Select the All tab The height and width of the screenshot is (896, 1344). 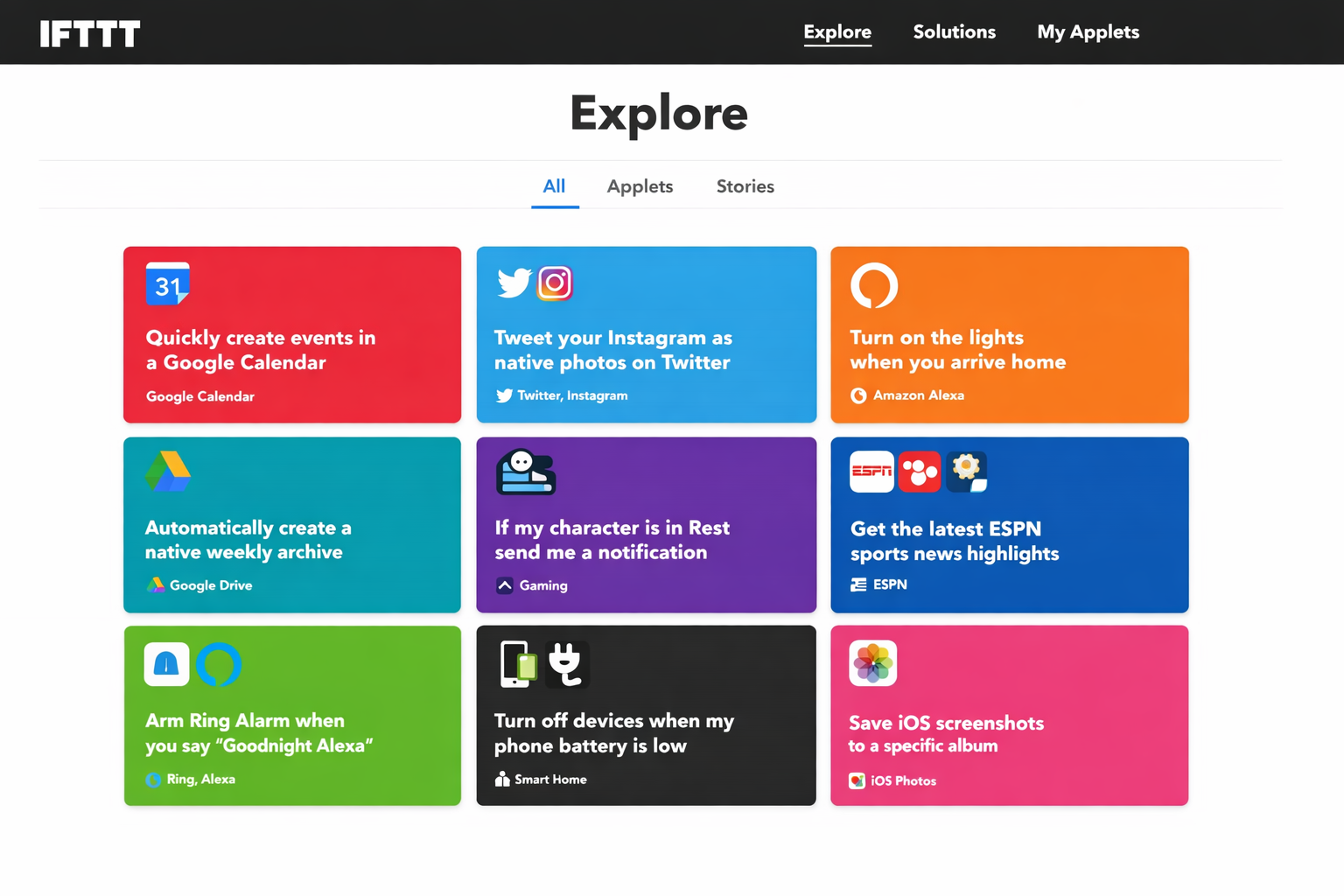[x=554, y=186]
